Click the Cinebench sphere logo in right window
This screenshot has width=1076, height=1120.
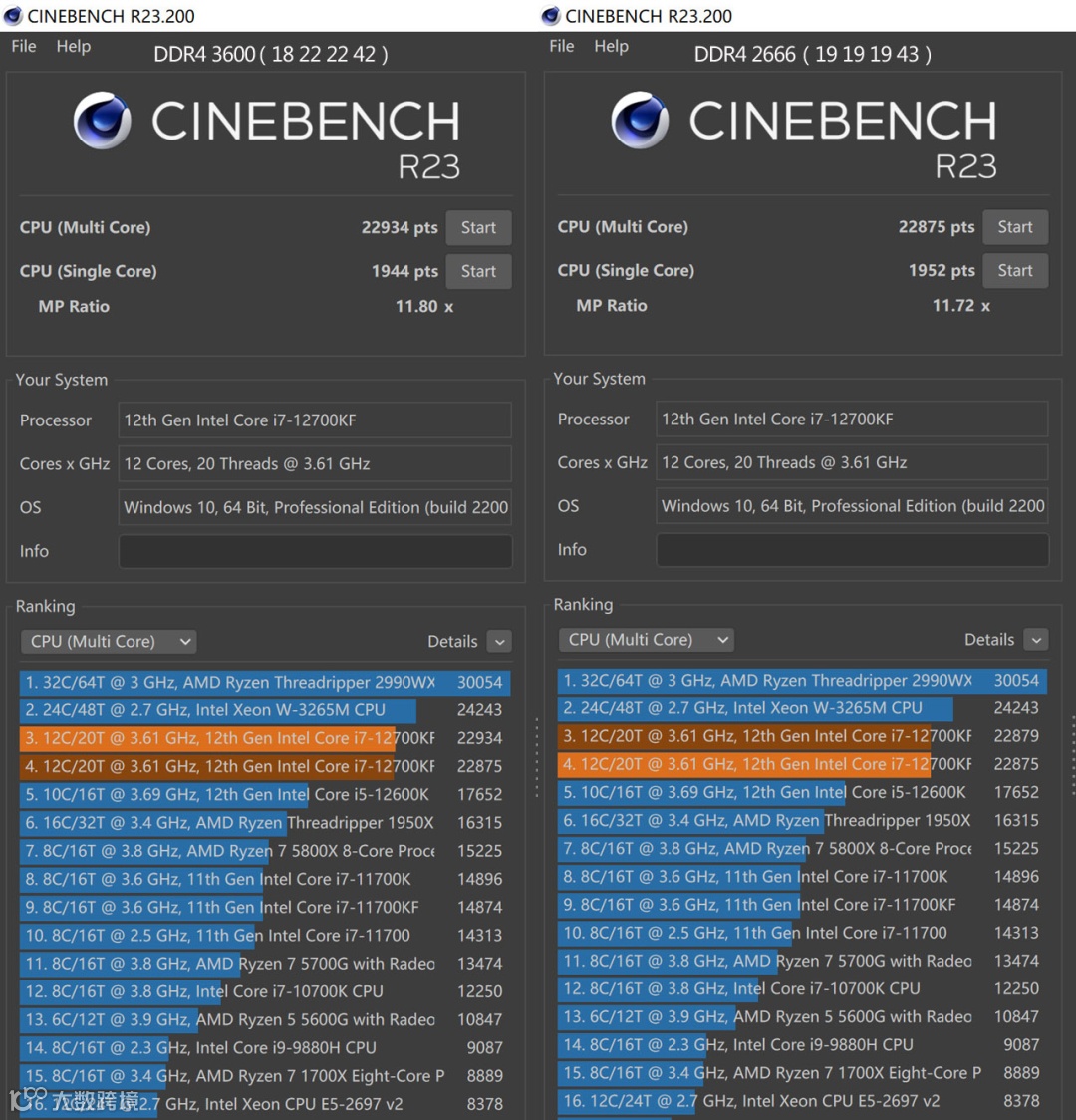point(640,120)
